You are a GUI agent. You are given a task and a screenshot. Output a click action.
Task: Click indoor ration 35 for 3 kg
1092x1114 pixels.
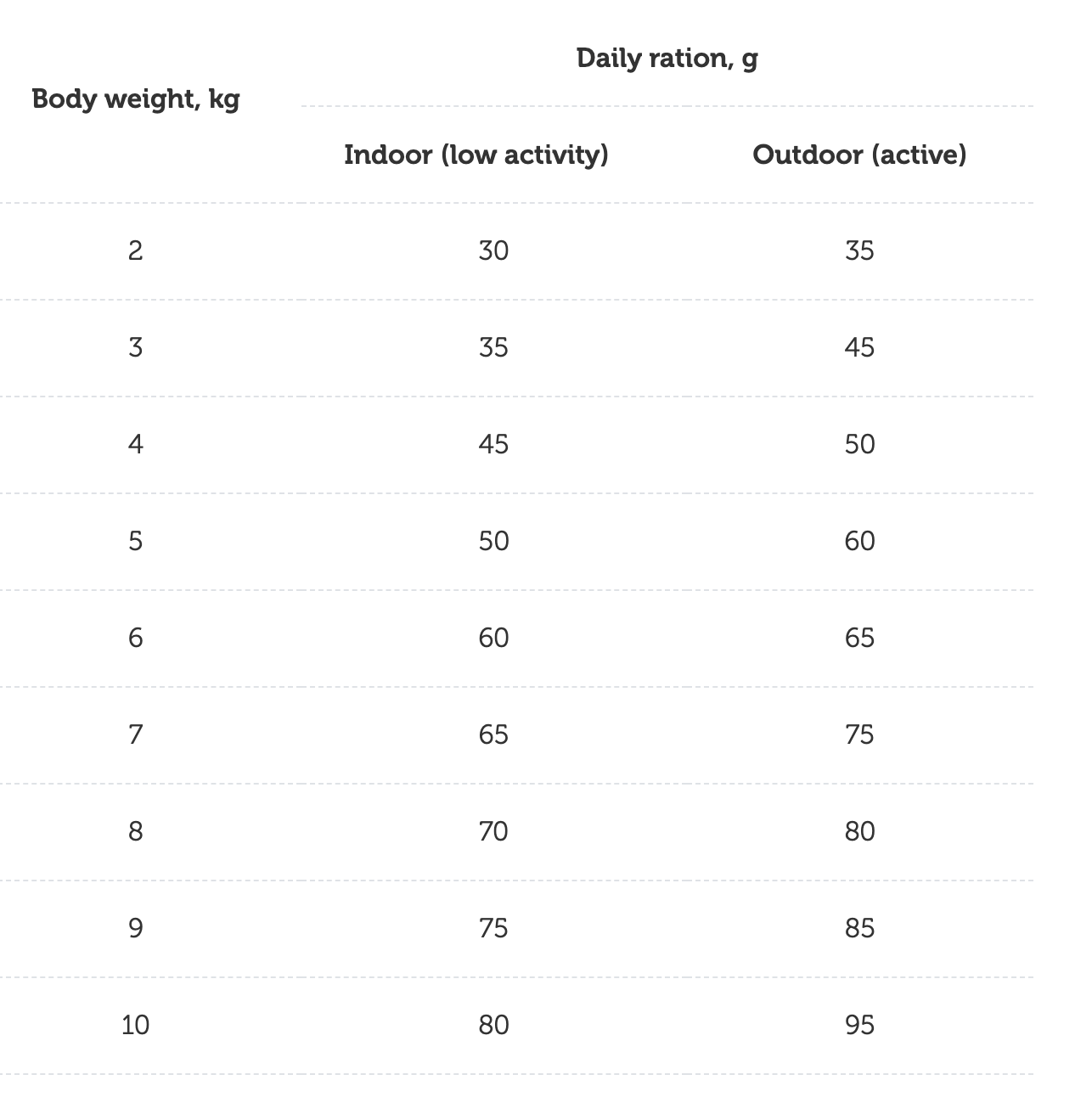[x=493, y=347]
